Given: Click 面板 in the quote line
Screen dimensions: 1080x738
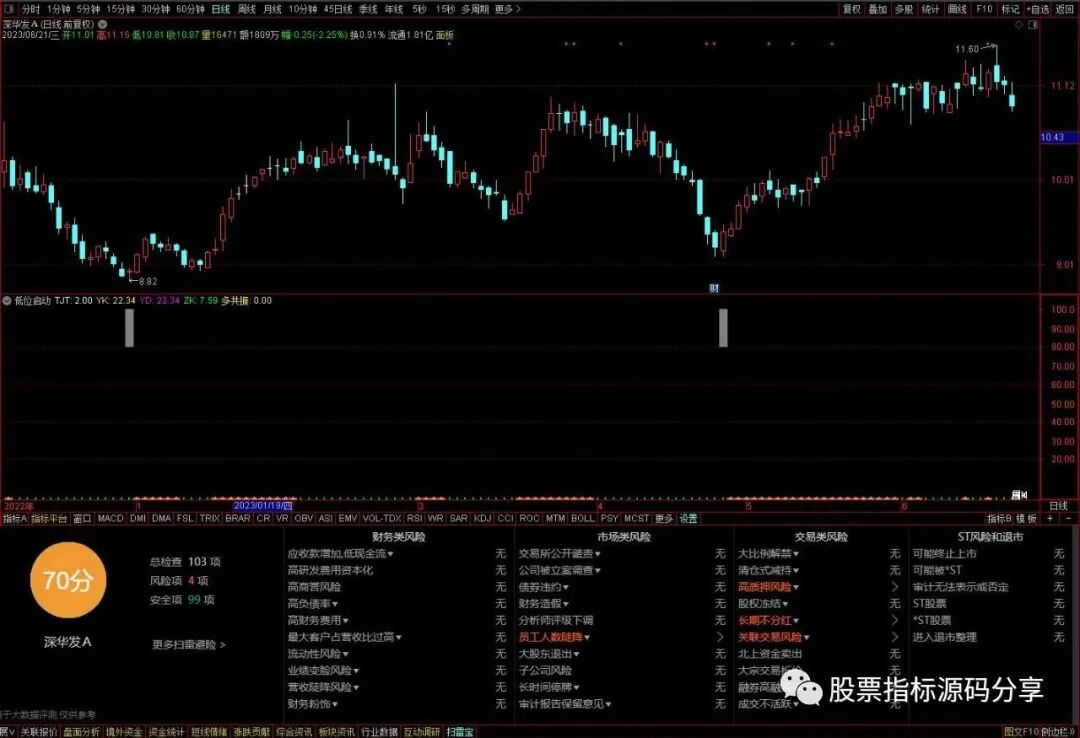Looking at the screenshot, I should click(x=445, y=34).
